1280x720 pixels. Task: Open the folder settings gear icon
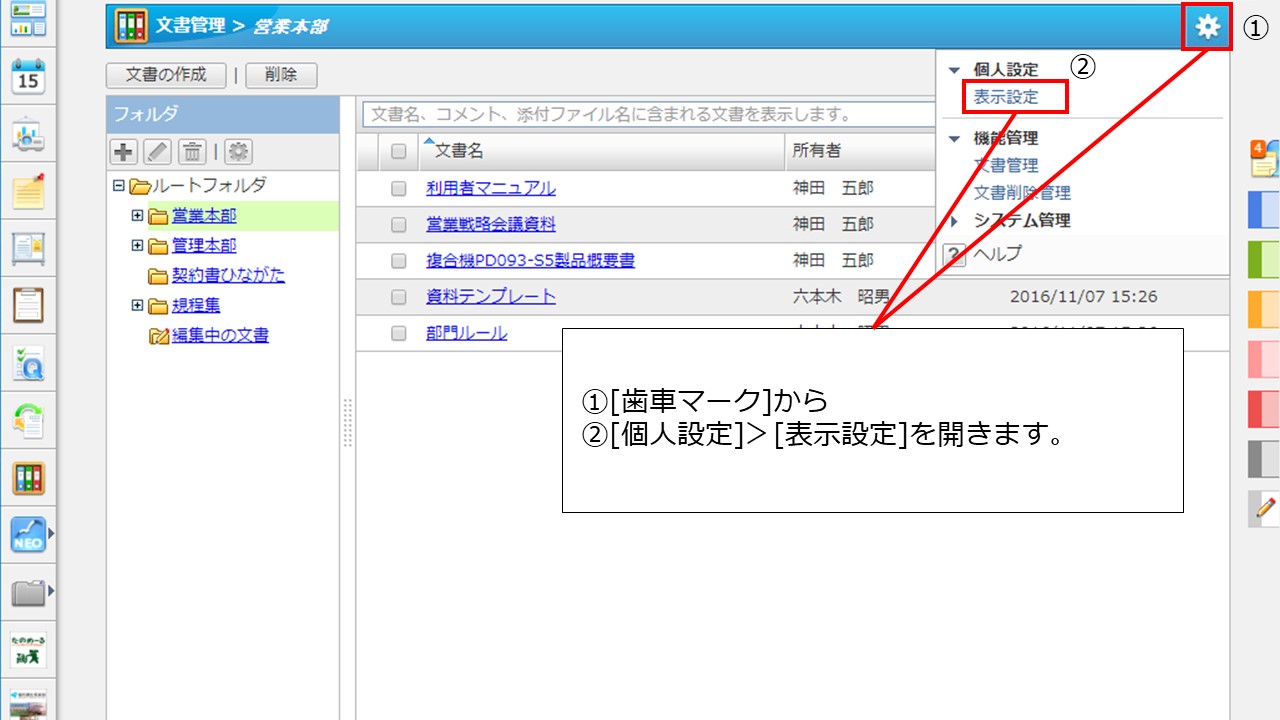point(238,152)
